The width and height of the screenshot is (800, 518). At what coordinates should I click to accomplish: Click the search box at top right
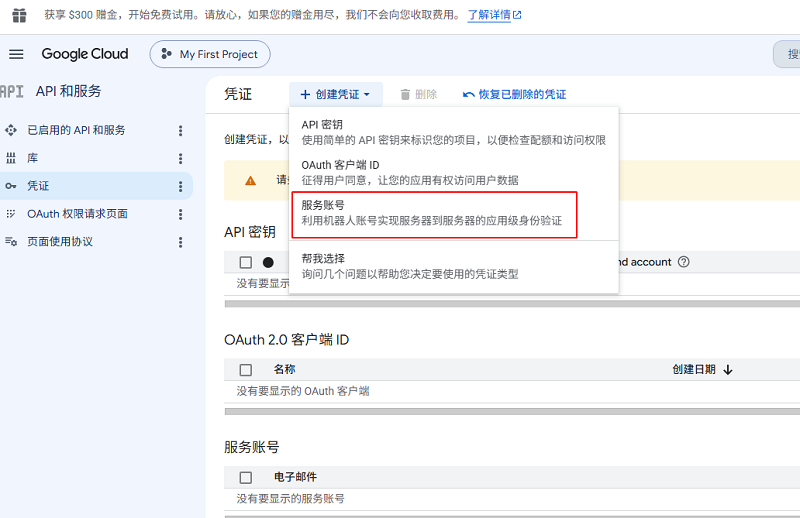[x=787, y=54]
